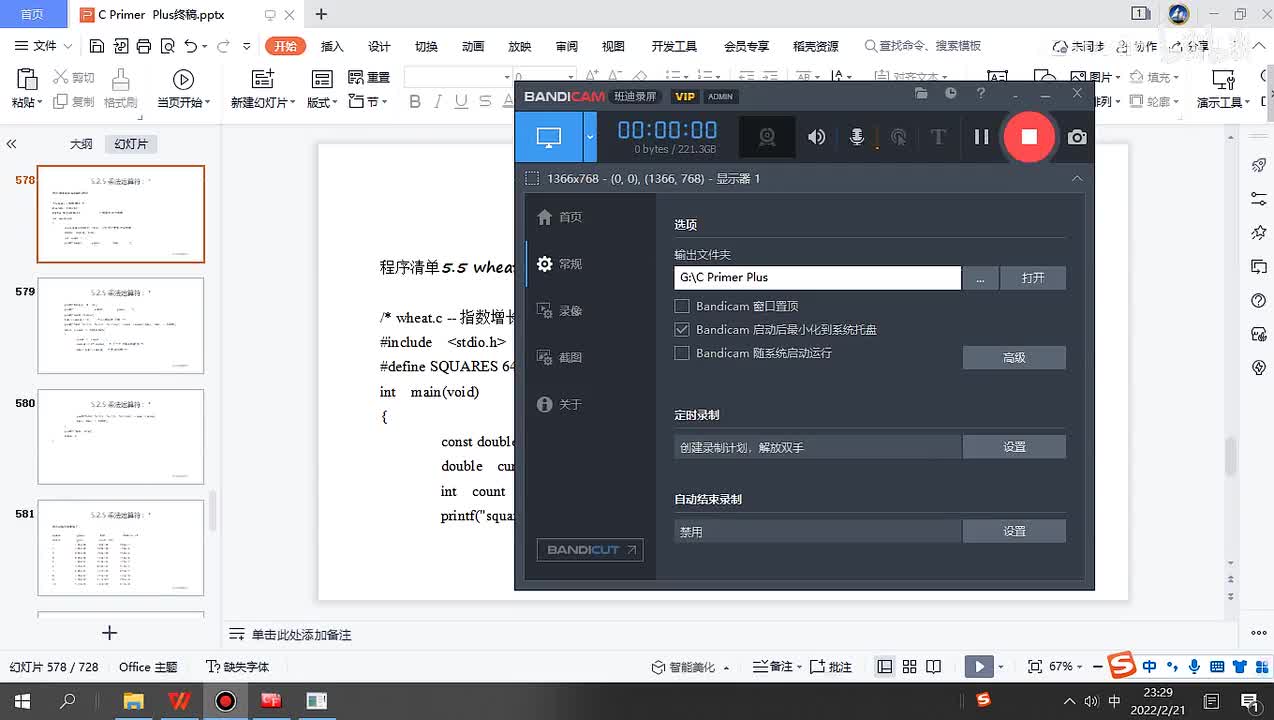Open 67% zoom level dropdown
The height and width of the screenshot is (720, 1274).
pyautogui.click(x=1067, y=667)
